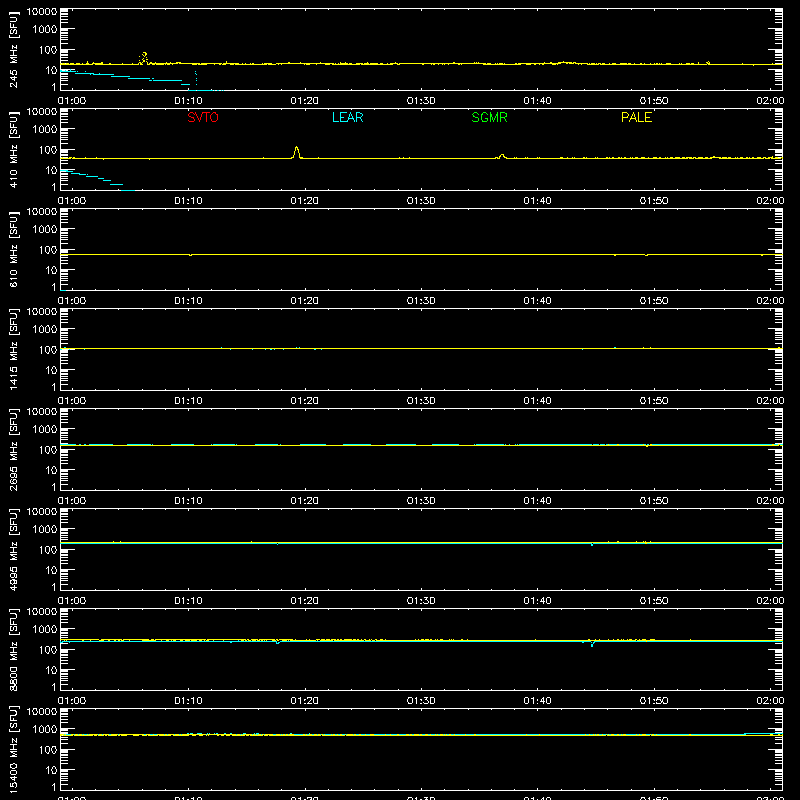Viewport: 800px width, 800px height.
Task: Click the 100 tick on the 610 MHz axis
Action: click(x=48, y=250)
